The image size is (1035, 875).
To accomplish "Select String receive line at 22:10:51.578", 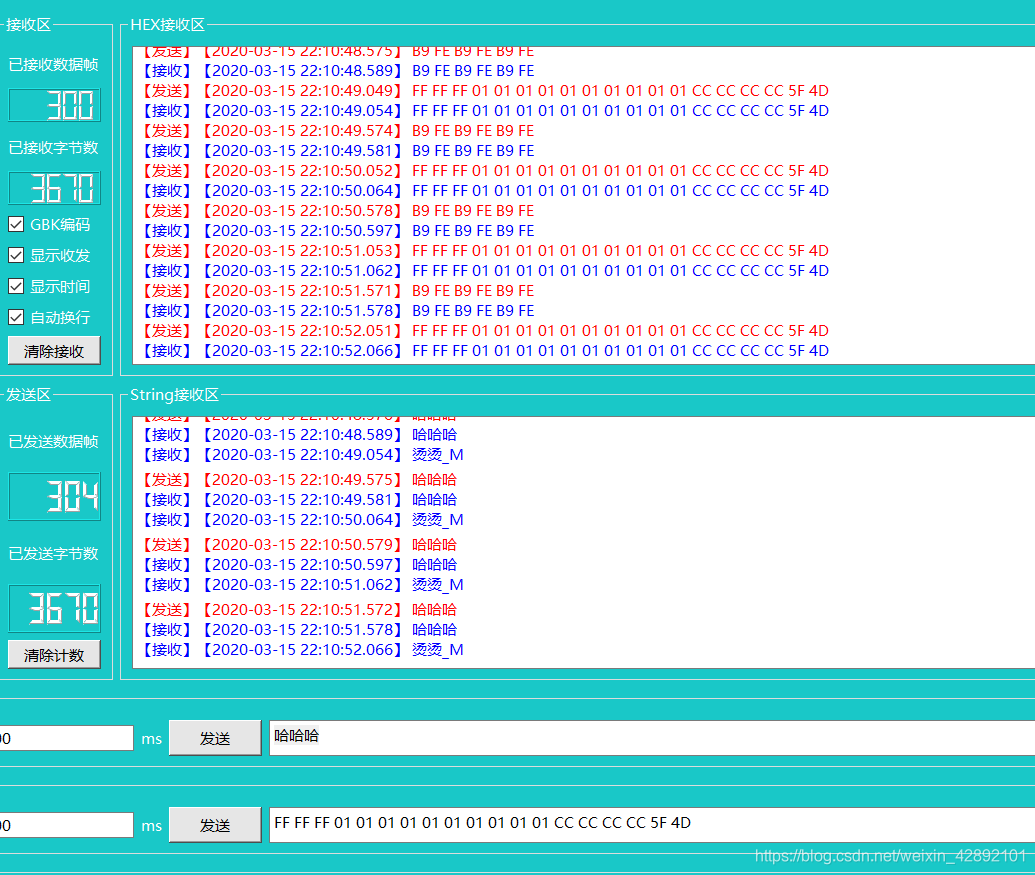I will (300, 630).
